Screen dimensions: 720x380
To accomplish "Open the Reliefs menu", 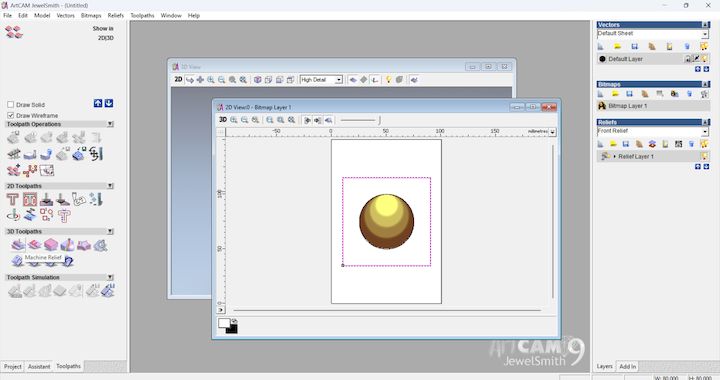I will coord(116,15).
